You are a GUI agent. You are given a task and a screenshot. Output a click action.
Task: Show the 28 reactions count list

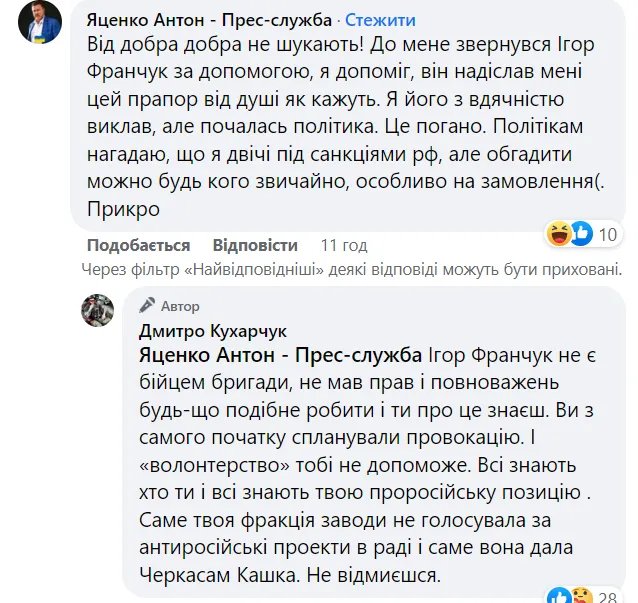point(608,597)
